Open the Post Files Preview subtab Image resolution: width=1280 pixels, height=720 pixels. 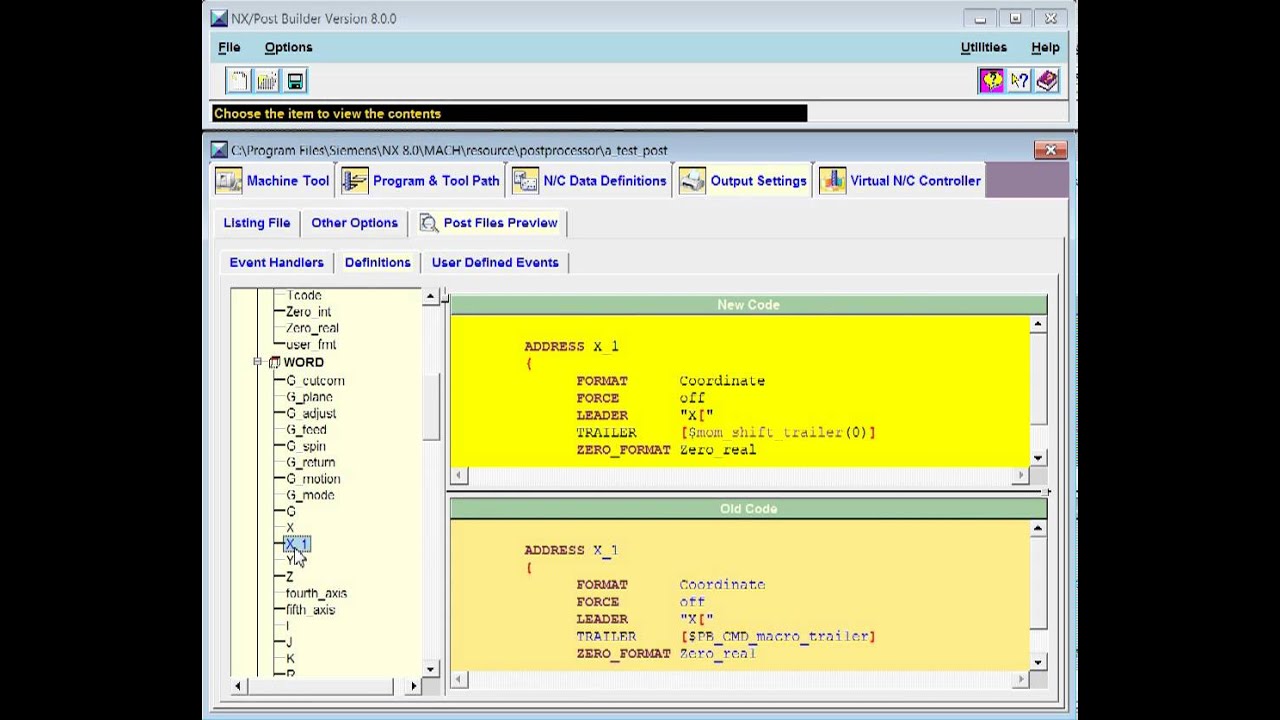click(489, 223)
